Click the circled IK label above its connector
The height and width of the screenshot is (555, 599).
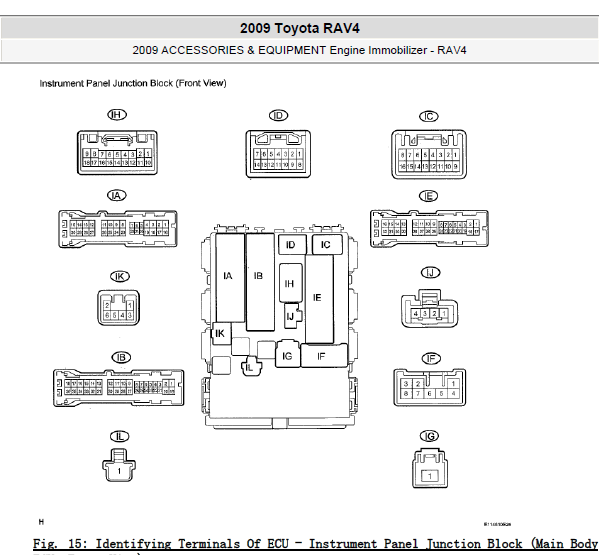point(120,277)
